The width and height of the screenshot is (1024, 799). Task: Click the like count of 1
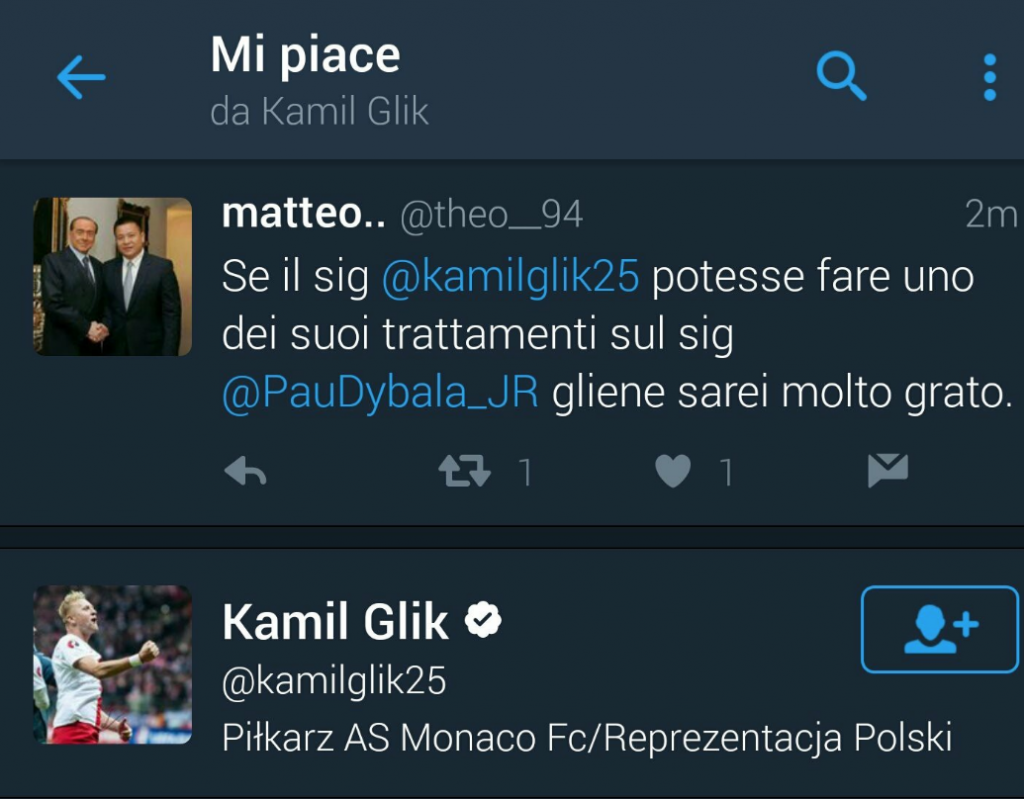pyautogui.click(x=727, y=470)
